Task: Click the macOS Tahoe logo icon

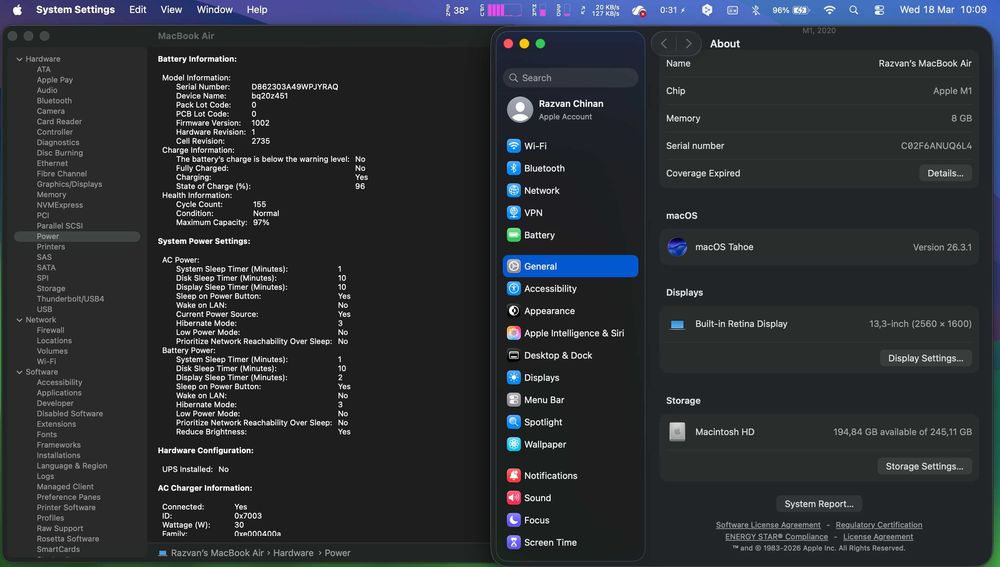Action: coord(677,247)
